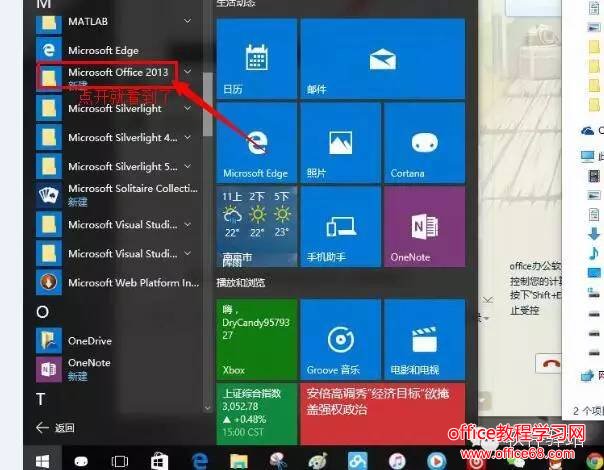Image resolution: width=604 pixels, height=470 pixels.
Task: Click the Microsoft Web Platform Installer icon
Action: 49,282
